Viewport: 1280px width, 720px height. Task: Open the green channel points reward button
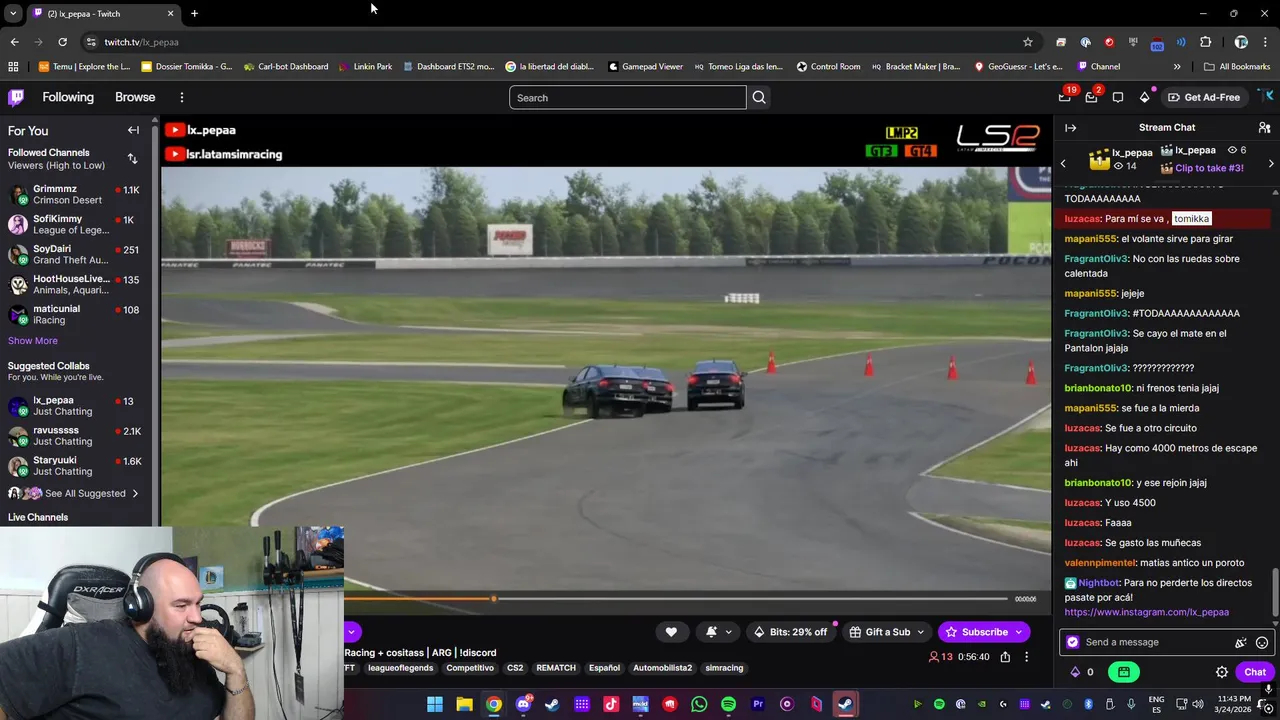[x=1123, y=672]
